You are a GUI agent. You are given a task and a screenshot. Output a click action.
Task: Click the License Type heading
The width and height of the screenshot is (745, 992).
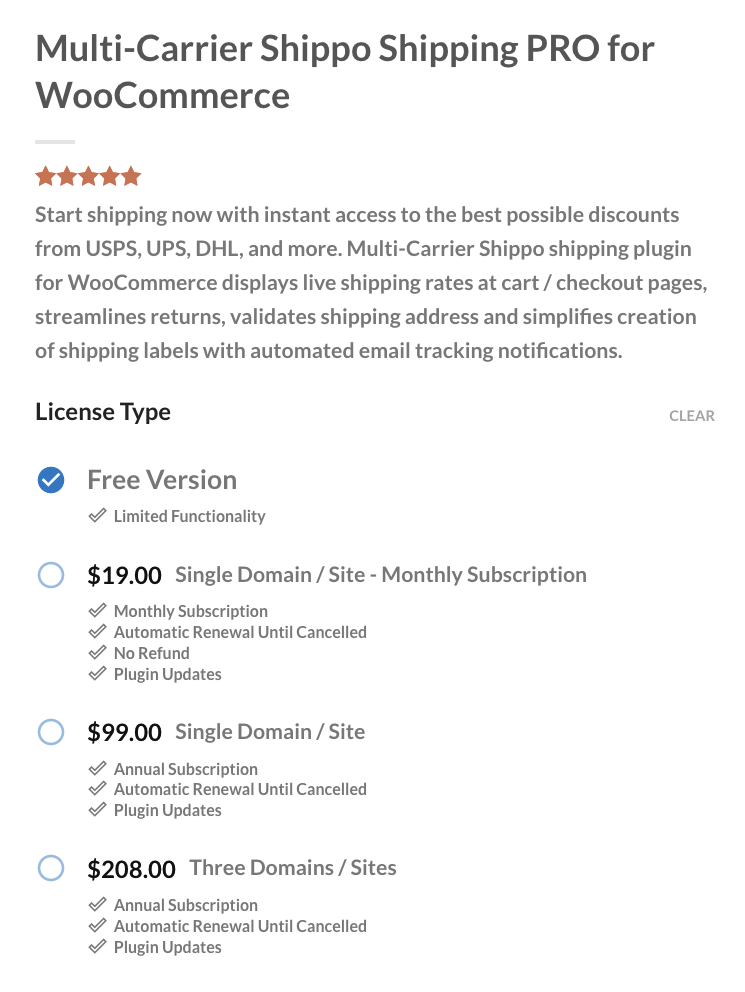(103, 412)
